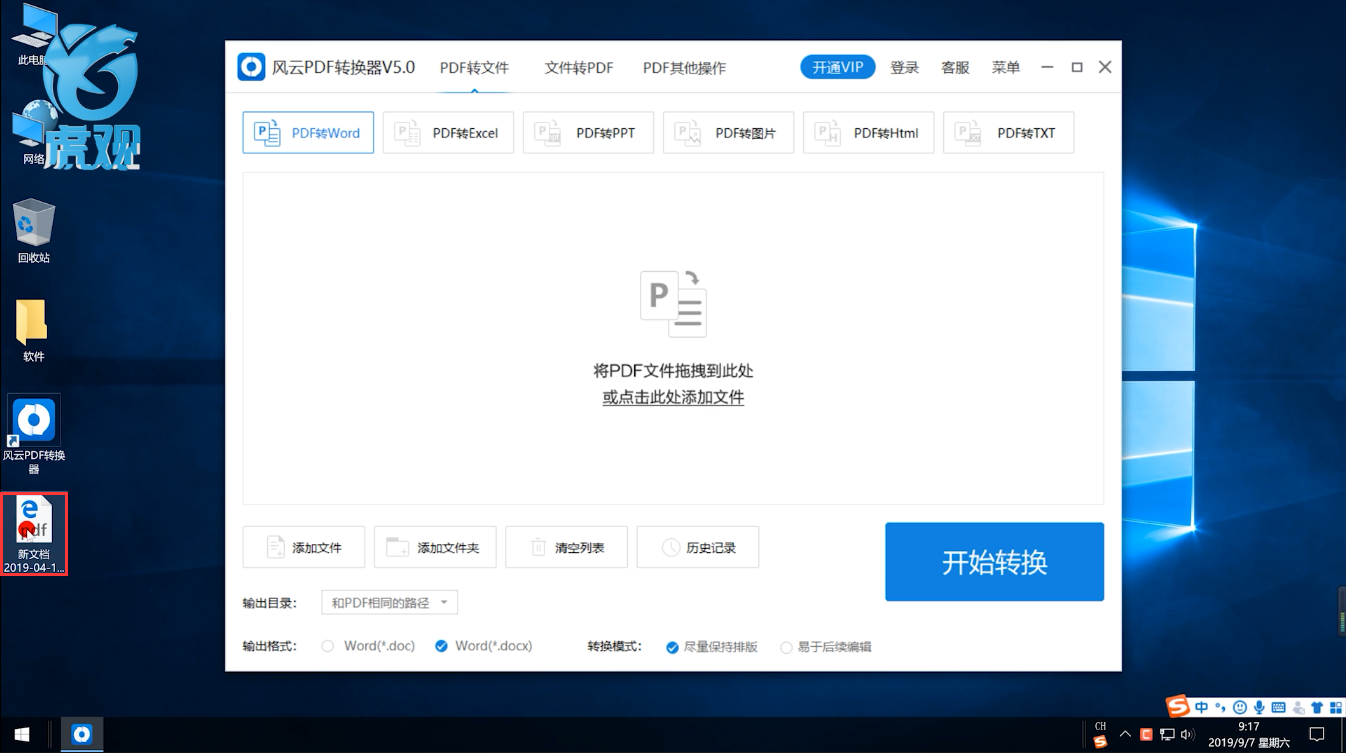
Task: Select the PDF转图片 conversion option
Action: tap(728, 133)
